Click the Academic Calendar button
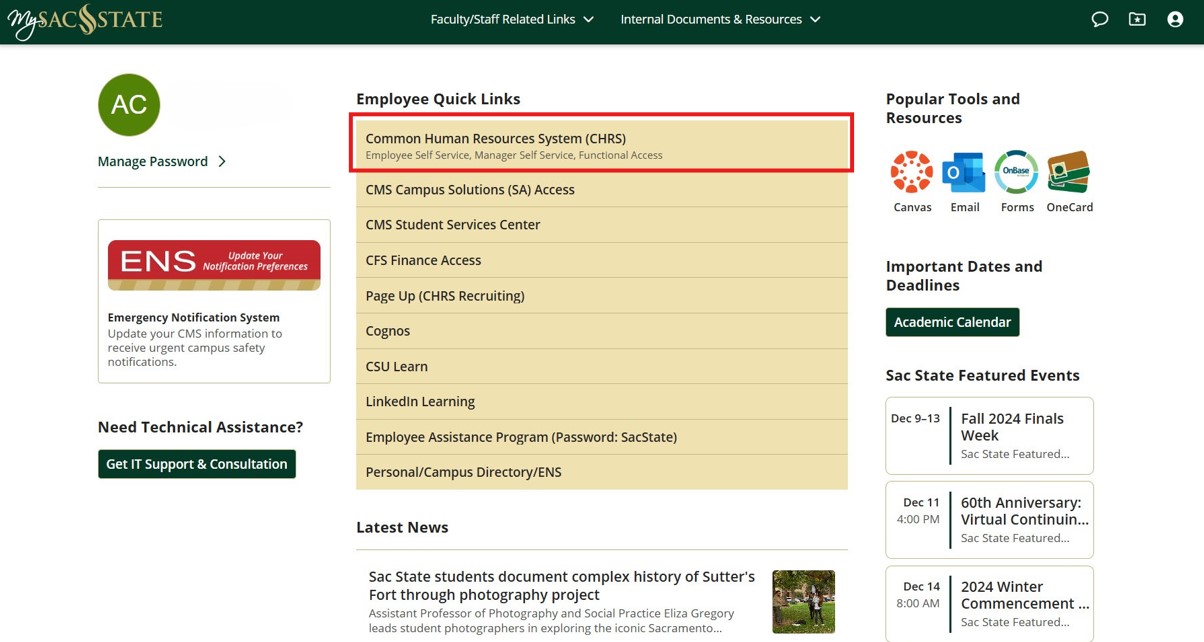 pos(951,322)
